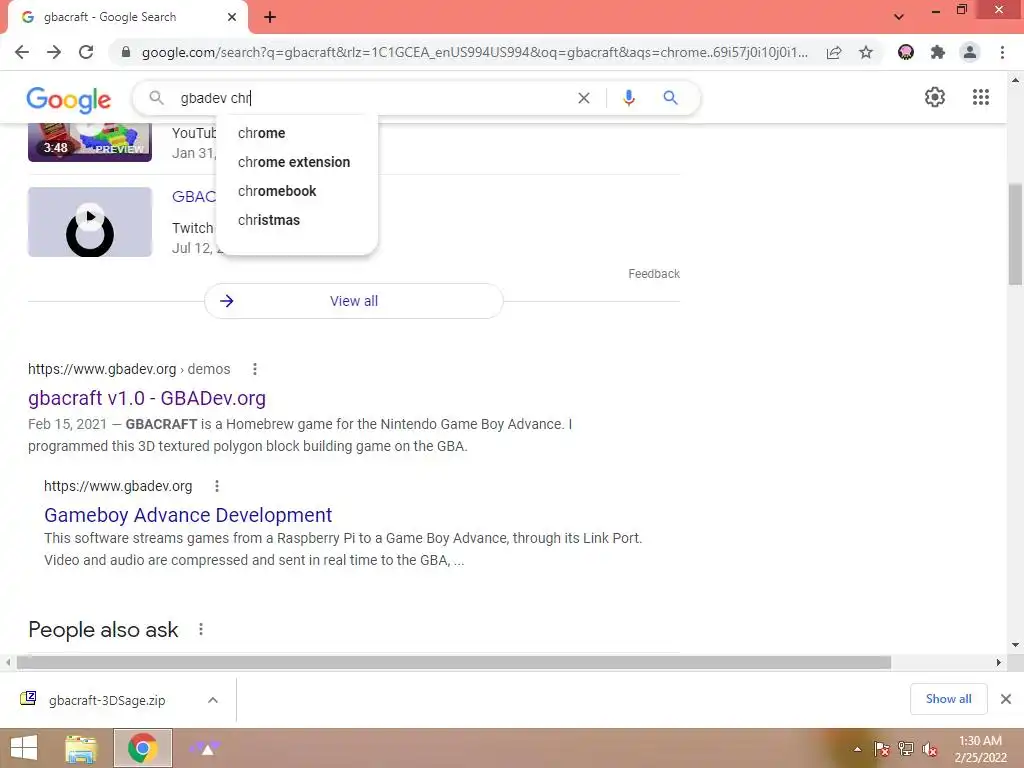Image resolution: width=1024 pixels, height=768 pixels.
Task: Open muted volume tray icon
Action: (x=930, y=749)
